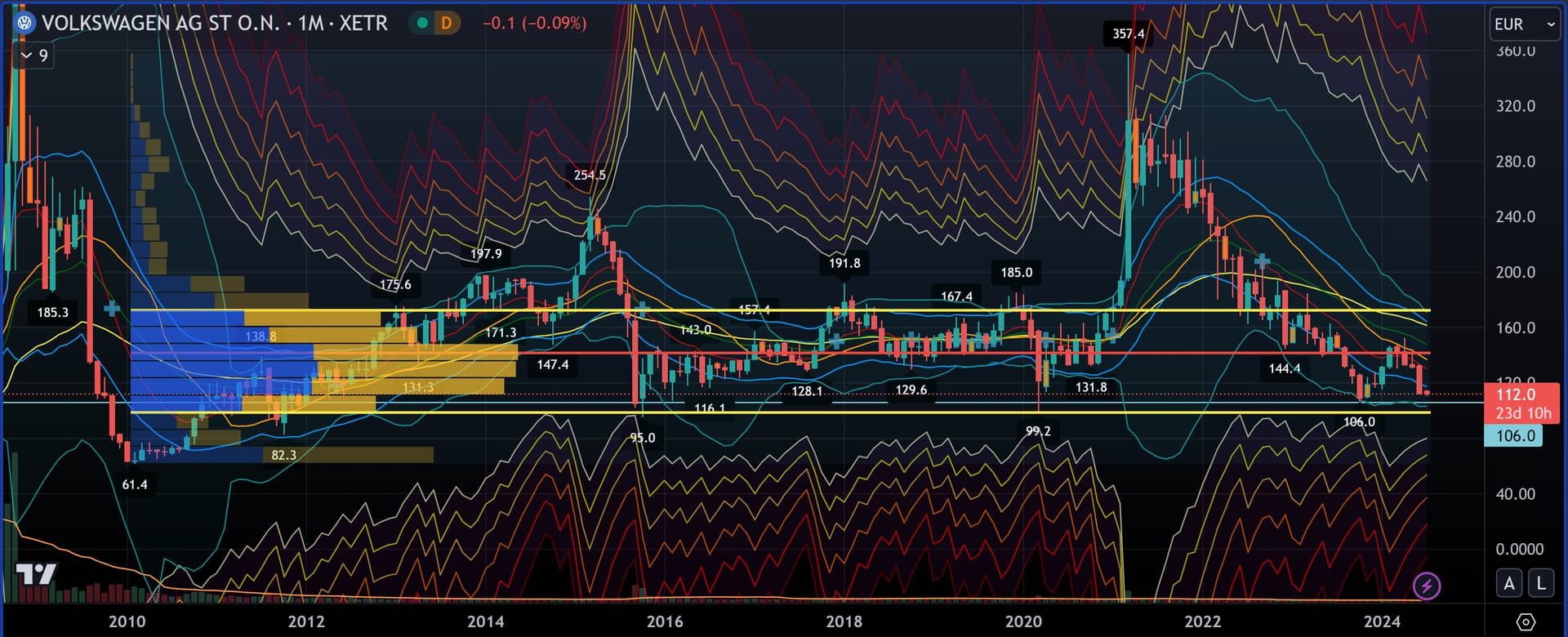The image size is (1568, 637).
Task: Click the 171.3 pivot label
Action: [501, 332]
